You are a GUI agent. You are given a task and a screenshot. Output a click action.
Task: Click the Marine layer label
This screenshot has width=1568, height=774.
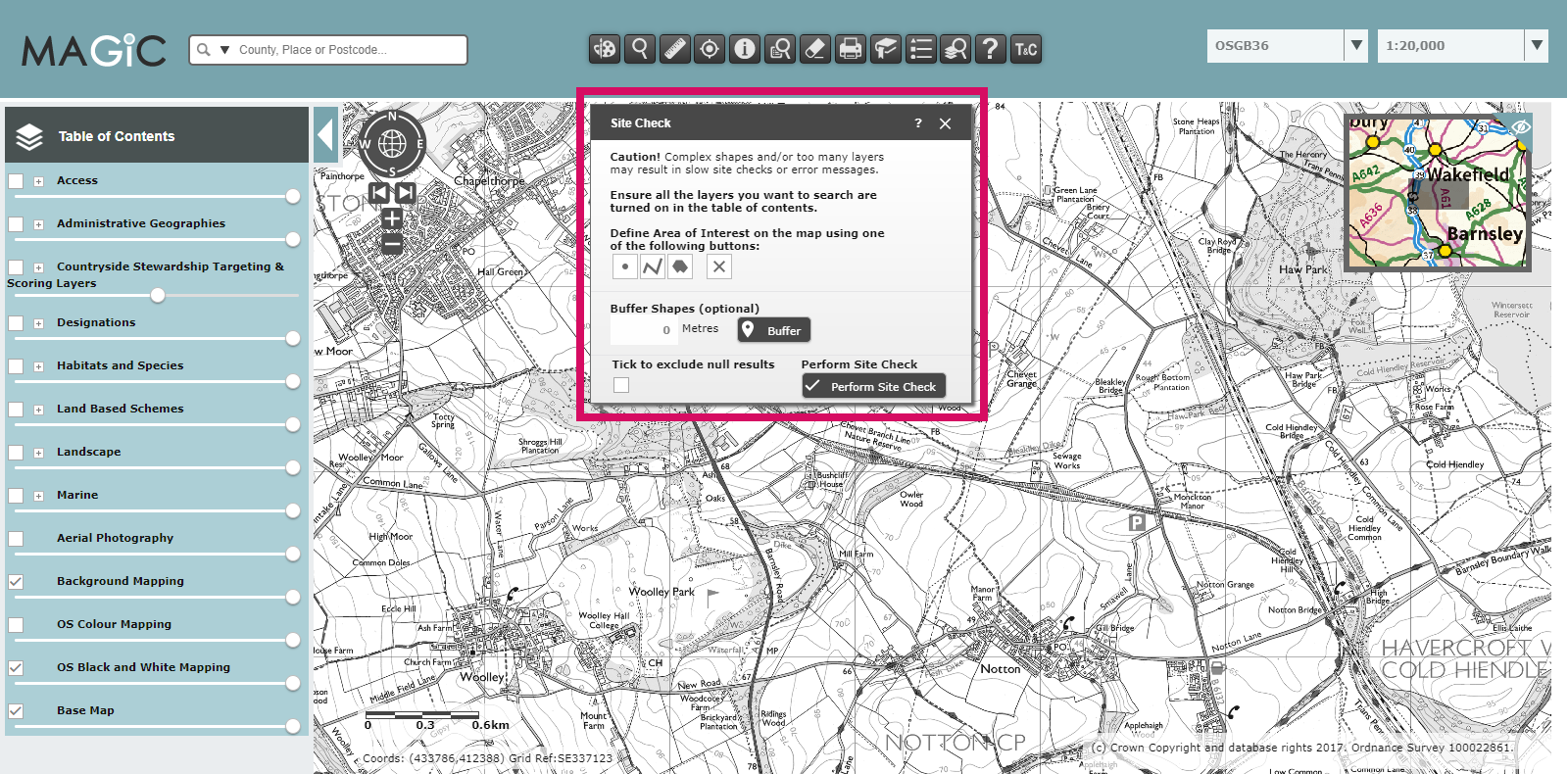pyautogui.click(x=77, y=495)
